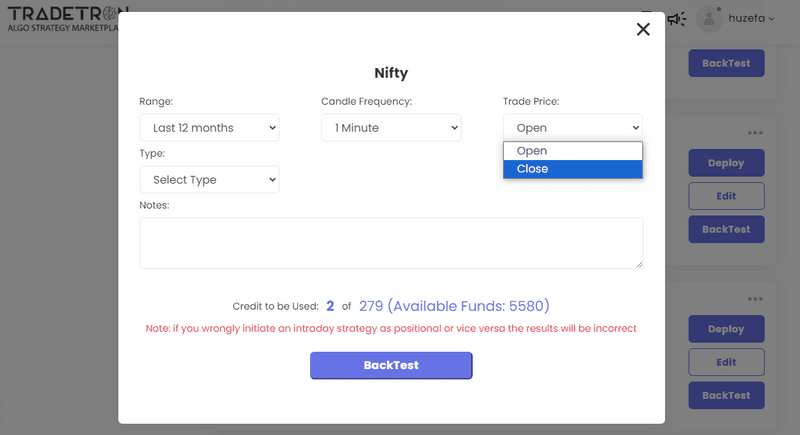
Task: Choose the Close option in Trade Price list
Action: pyautogui.click(x=572, y=169)
